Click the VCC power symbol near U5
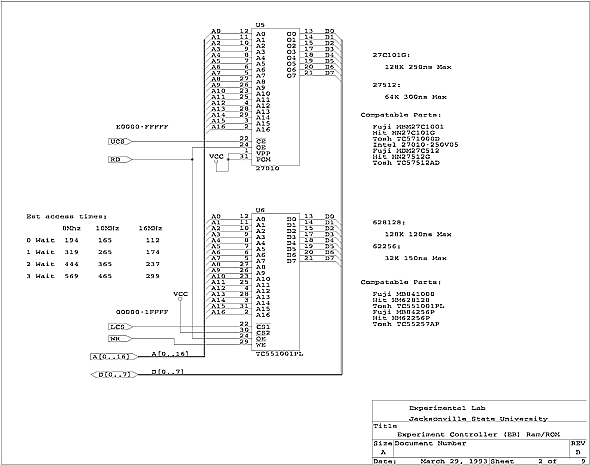This screenshot has width=590, height=465. [216, 158]
